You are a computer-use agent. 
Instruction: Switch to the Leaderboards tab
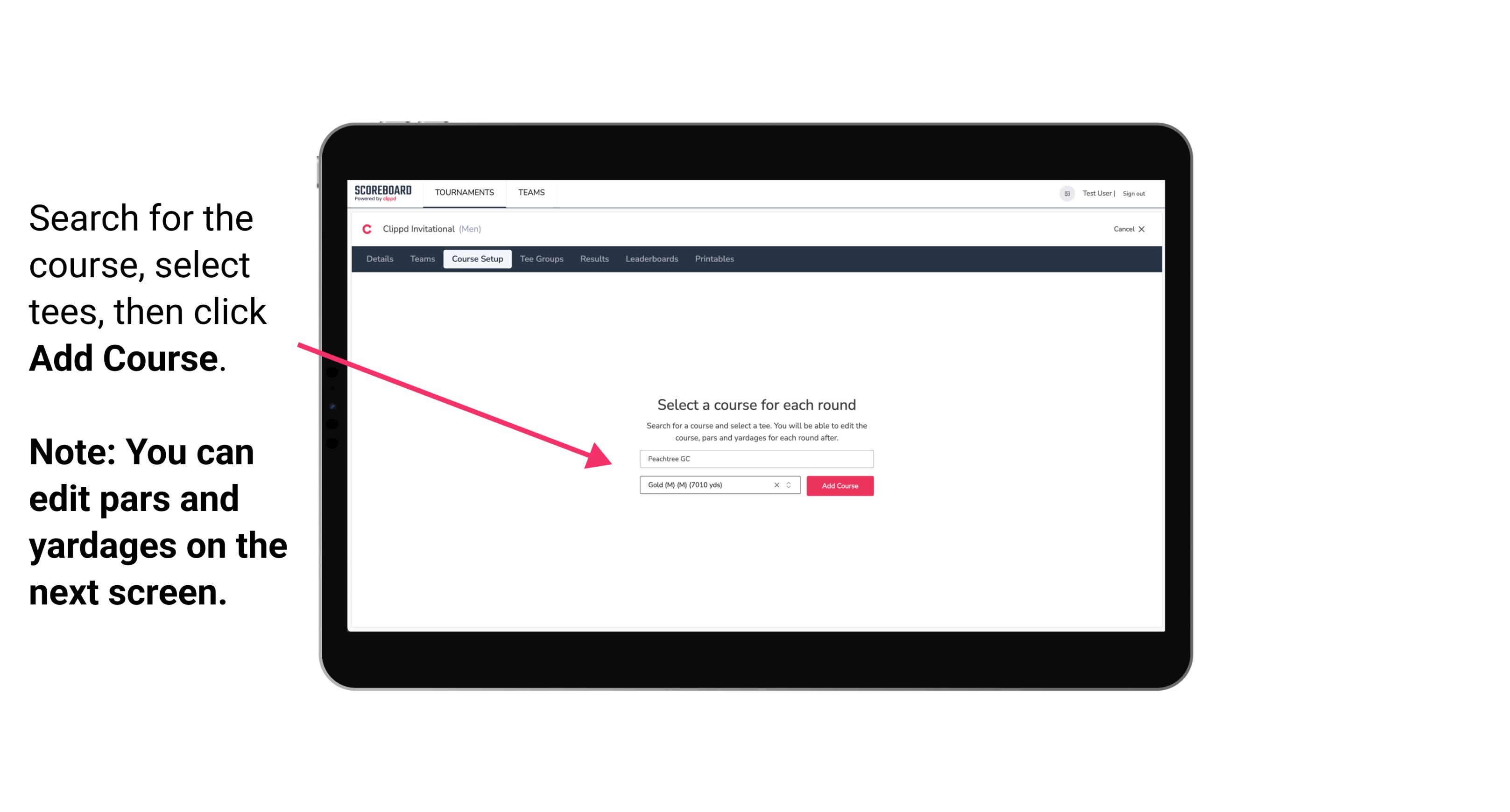click(x=652, y=258)
